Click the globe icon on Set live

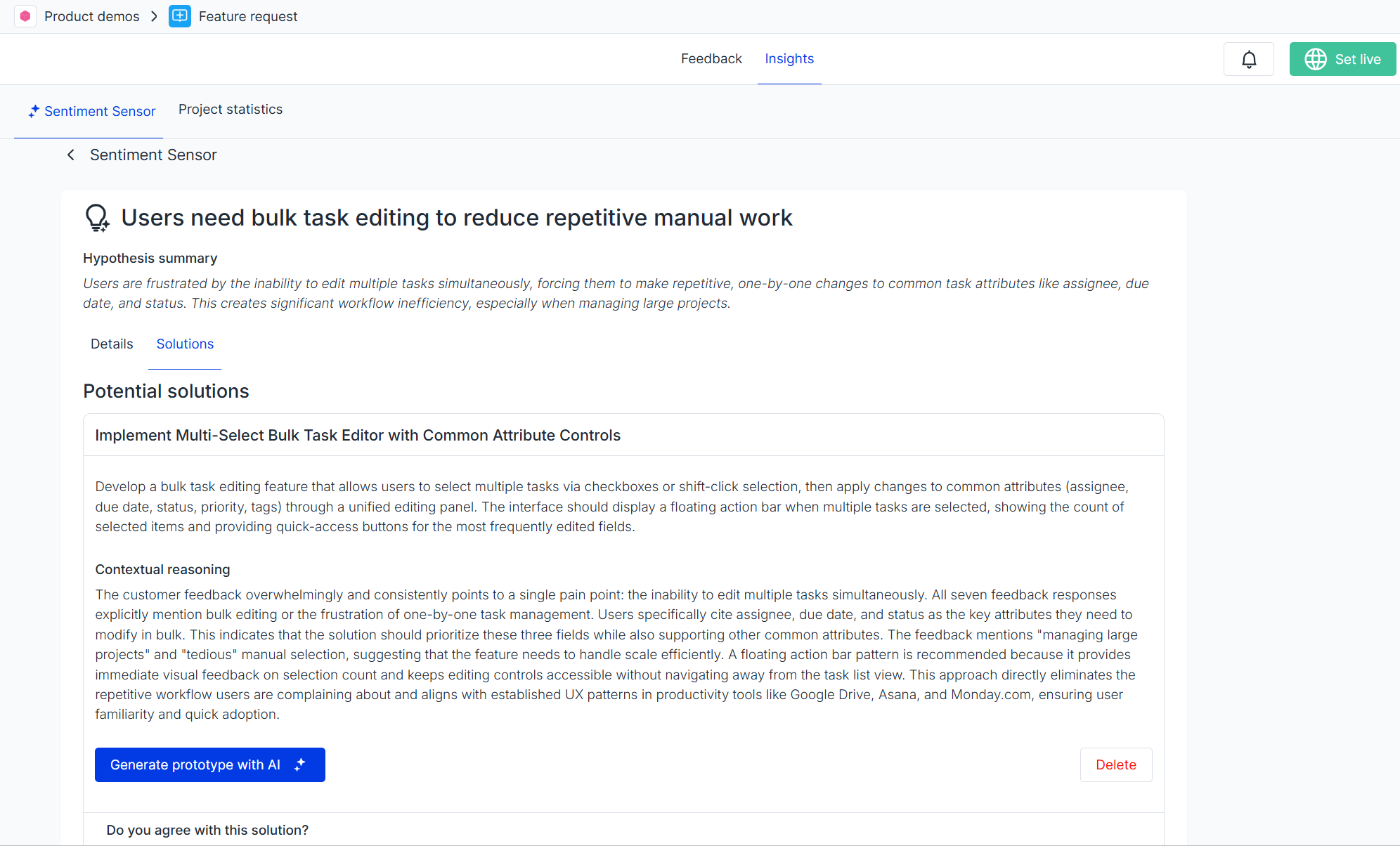[x=1315, y=59]
